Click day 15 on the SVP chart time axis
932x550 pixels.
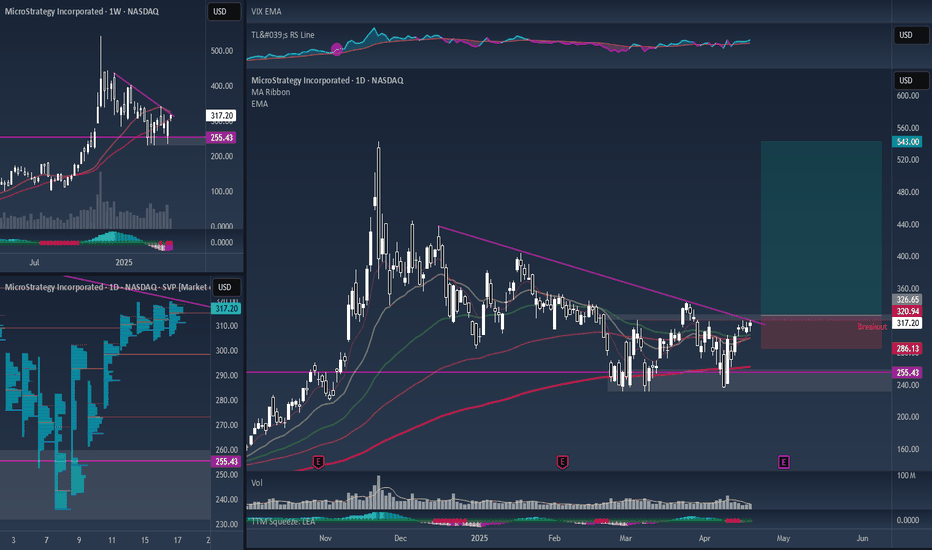(x=145, y=540)
